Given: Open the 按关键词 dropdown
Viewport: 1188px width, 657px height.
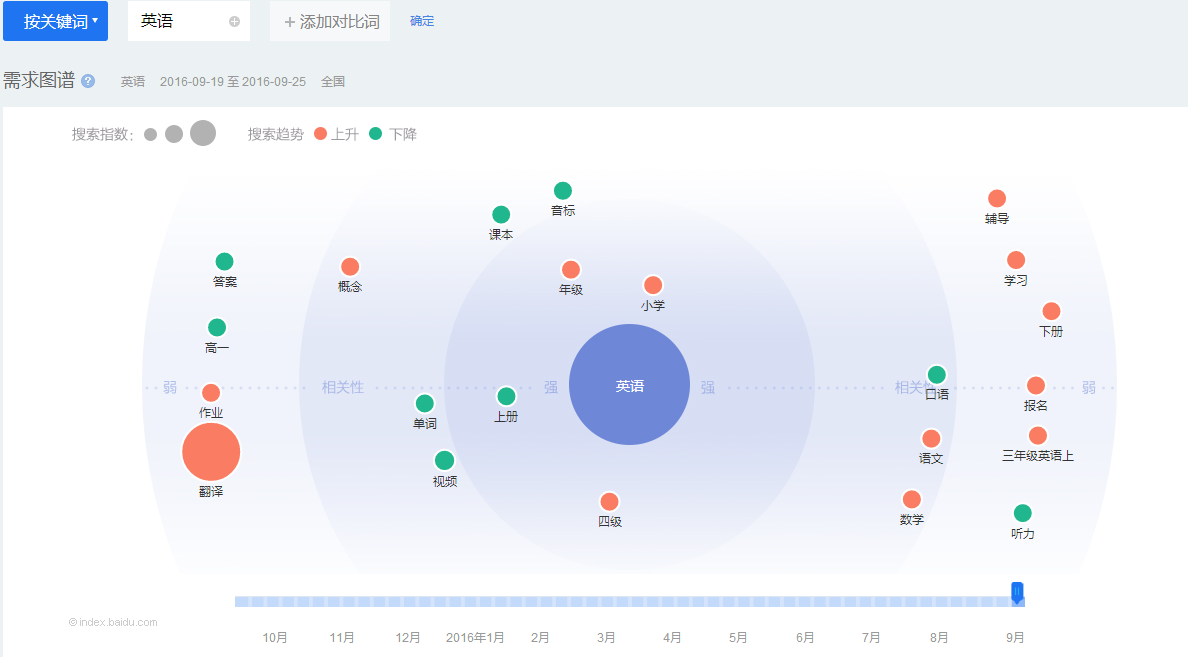Looking at the screenshot, I should point(55,21).
